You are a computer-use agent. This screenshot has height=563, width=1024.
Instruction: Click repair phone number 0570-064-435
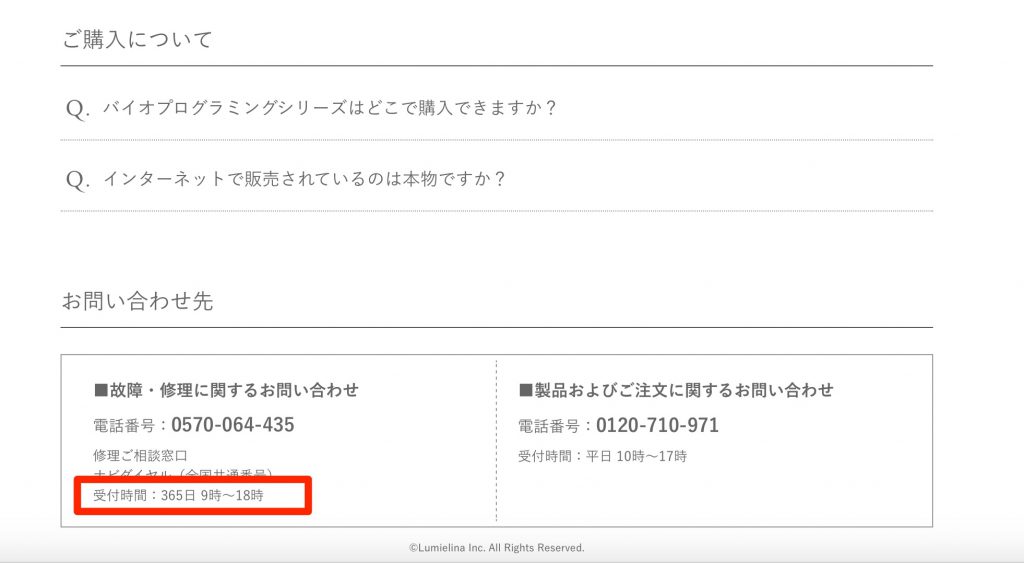232,425
